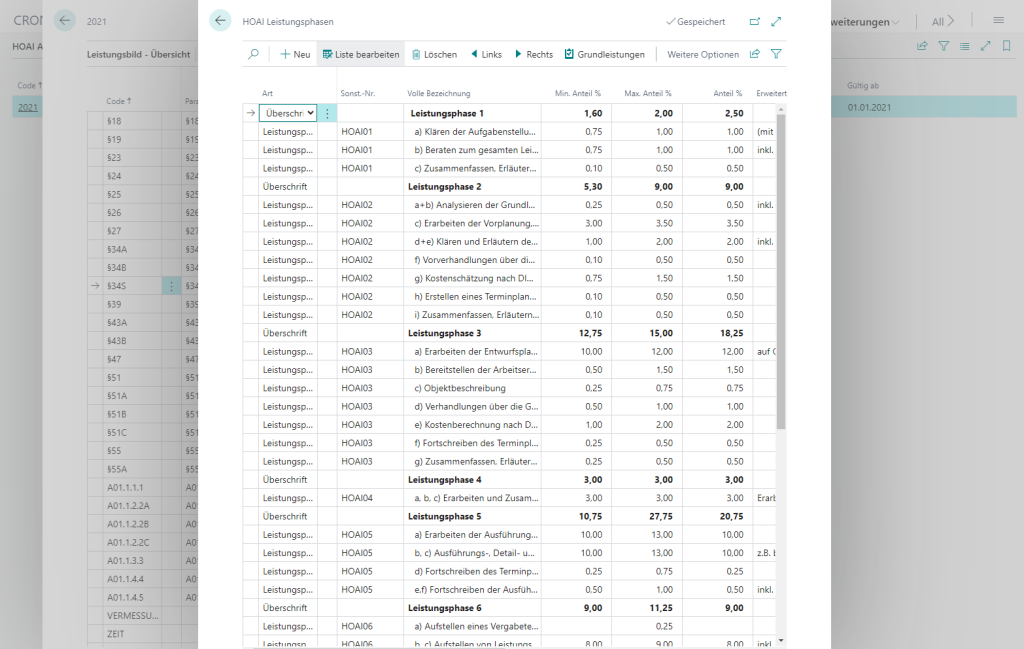This screenshot has width=1024, height=649.
Task: Open Art dropdown on Leistungsphase 1 row
Action: (288, 113)
